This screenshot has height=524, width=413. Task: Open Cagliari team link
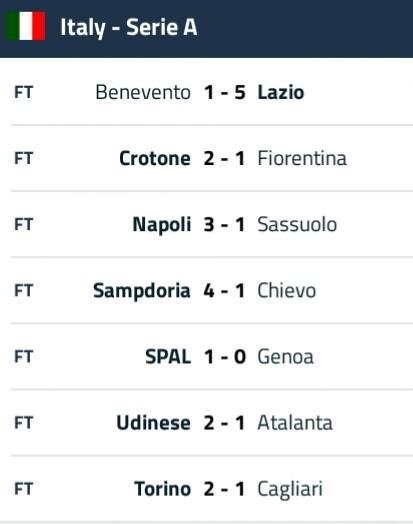point(290,490)
